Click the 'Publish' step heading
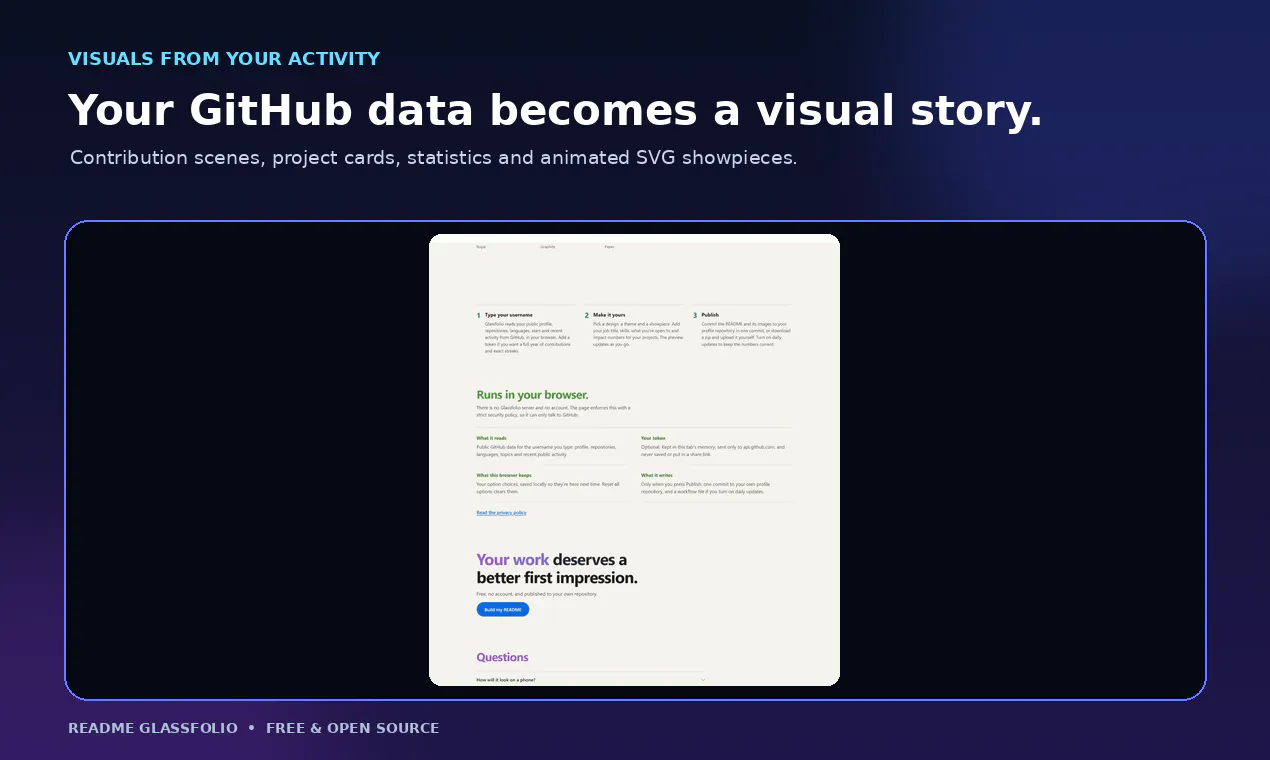 710,315
